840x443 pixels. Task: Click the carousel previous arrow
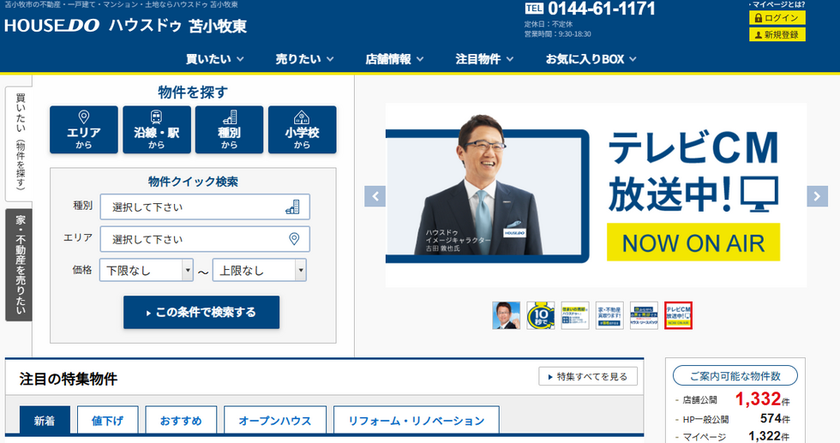[x=375, y=196]
